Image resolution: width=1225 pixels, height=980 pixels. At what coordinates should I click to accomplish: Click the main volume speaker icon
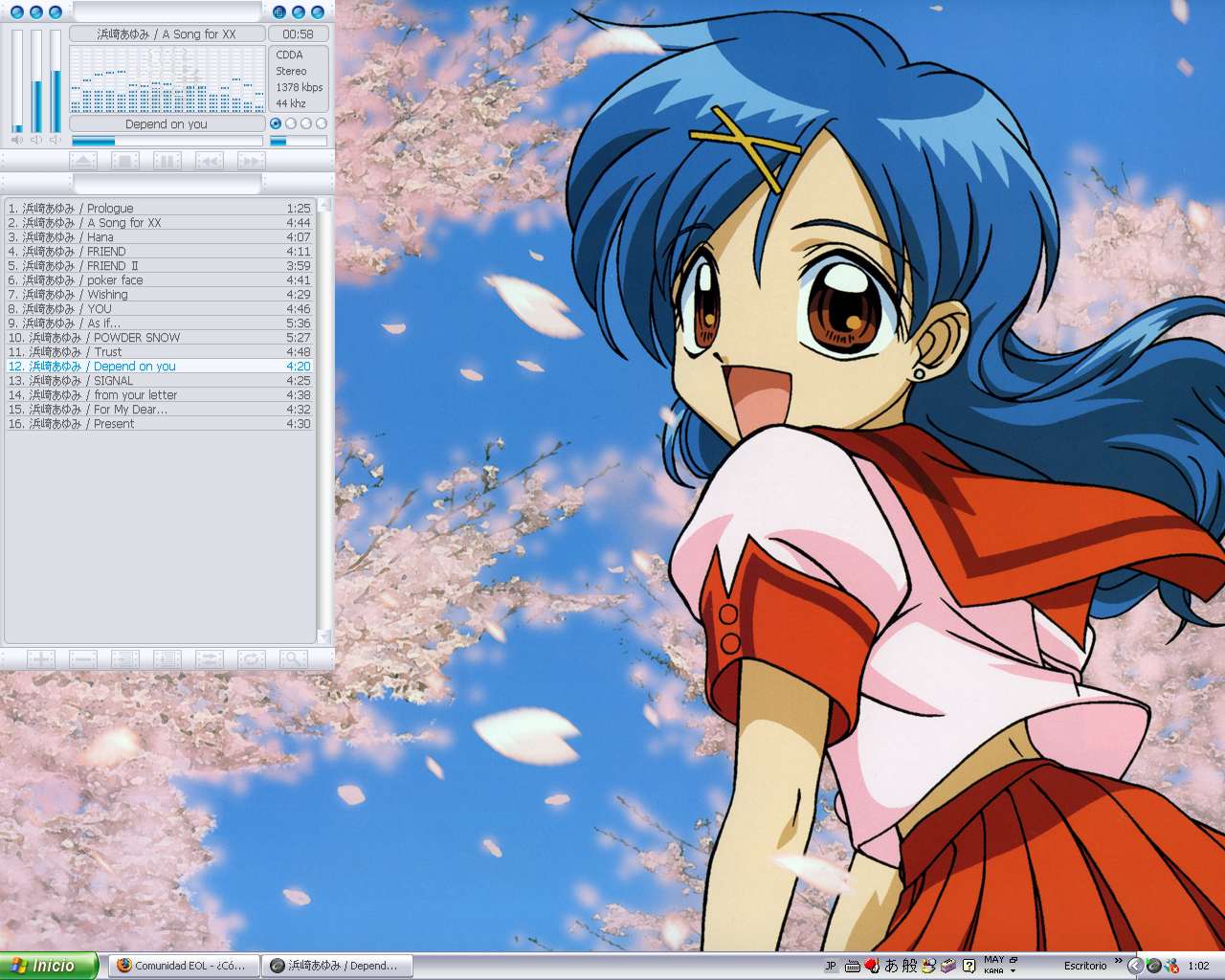17,140
